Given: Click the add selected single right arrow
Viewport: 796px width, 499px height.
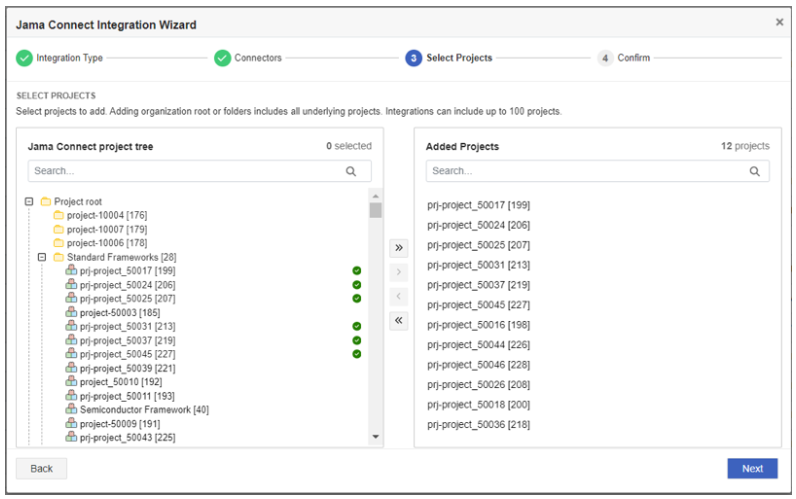Looking at the screenshot, I should coord(399,272).
